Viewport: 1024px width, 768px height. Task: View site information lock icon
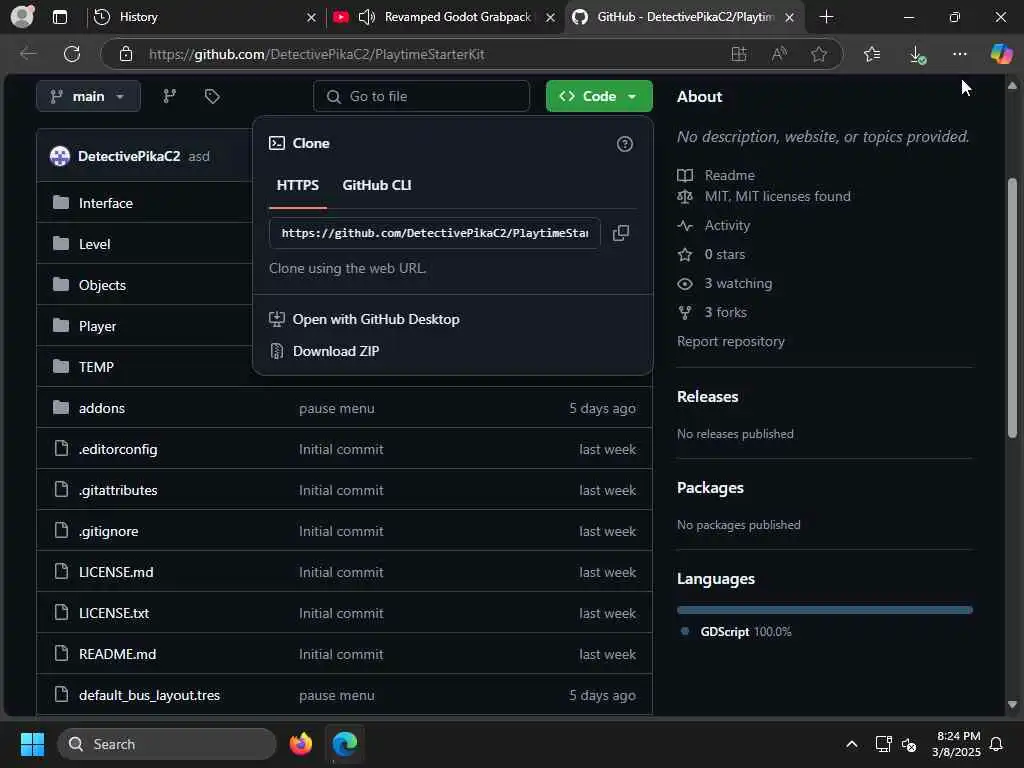(126, 54)
